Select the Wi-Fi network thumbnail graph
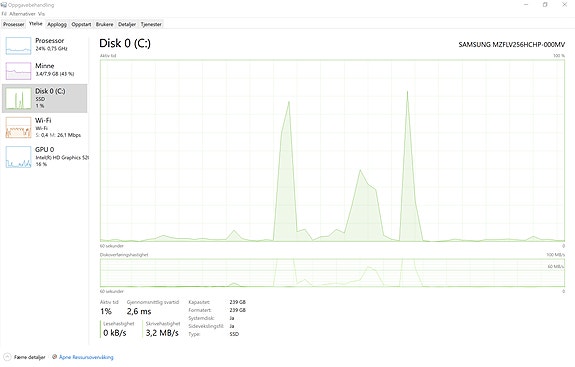 coord(18,128)
